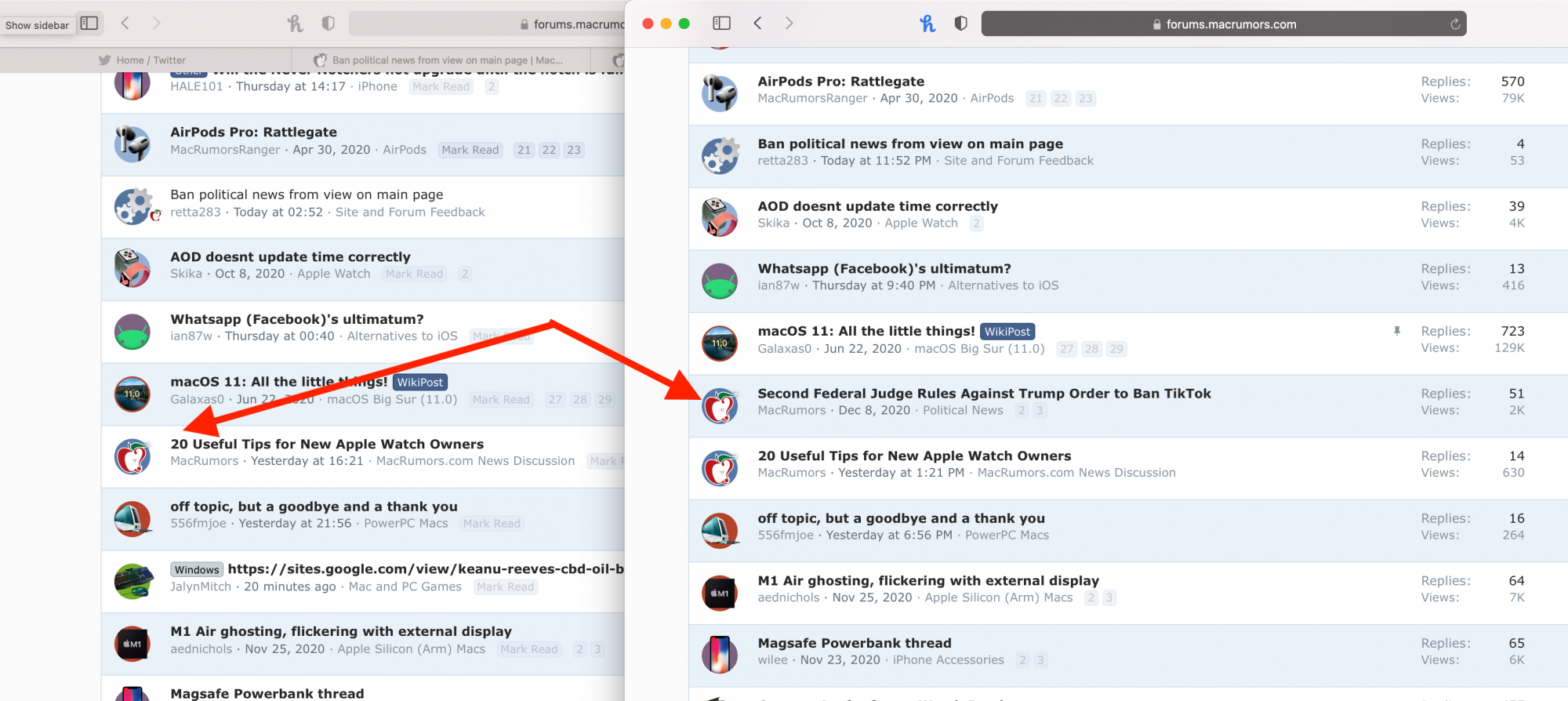The height and width of the screenshot is (701, 1568).
Task: Click PowerPC Macs link in right window
Action: (x=1007, y=536)
